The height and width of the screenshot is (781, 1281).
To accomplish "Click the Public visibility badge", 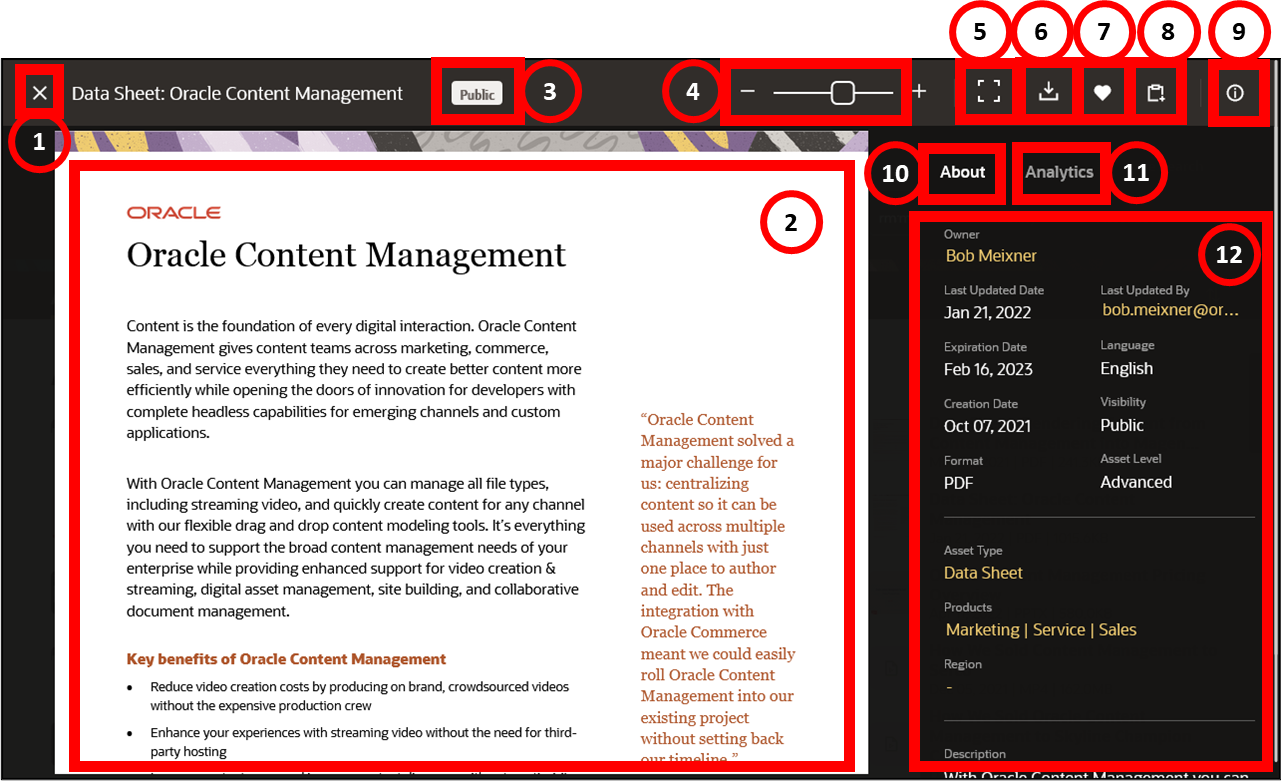I will pyautogui.click(x=477, y=93).
